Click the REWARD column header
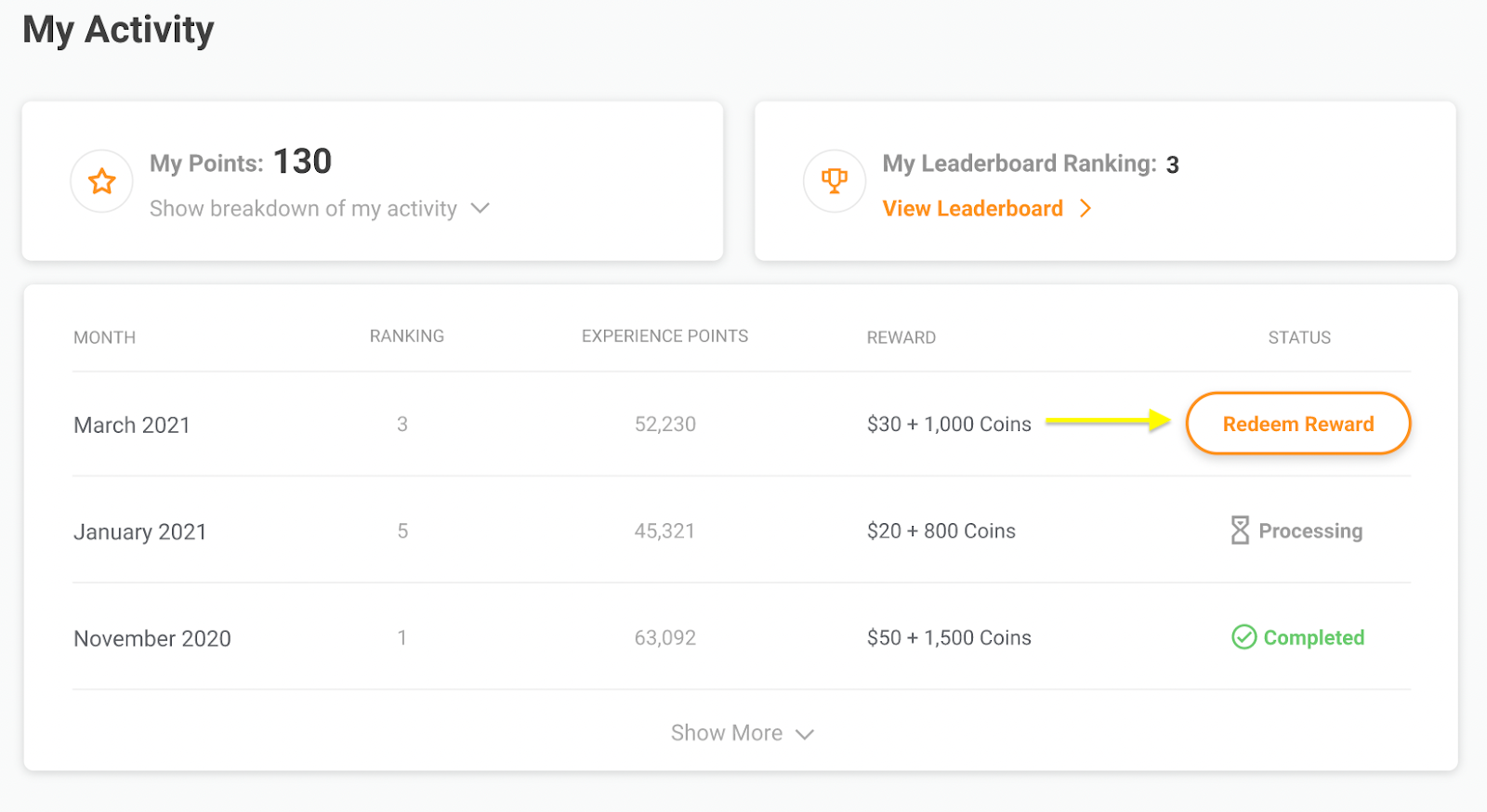 point(901,337)
